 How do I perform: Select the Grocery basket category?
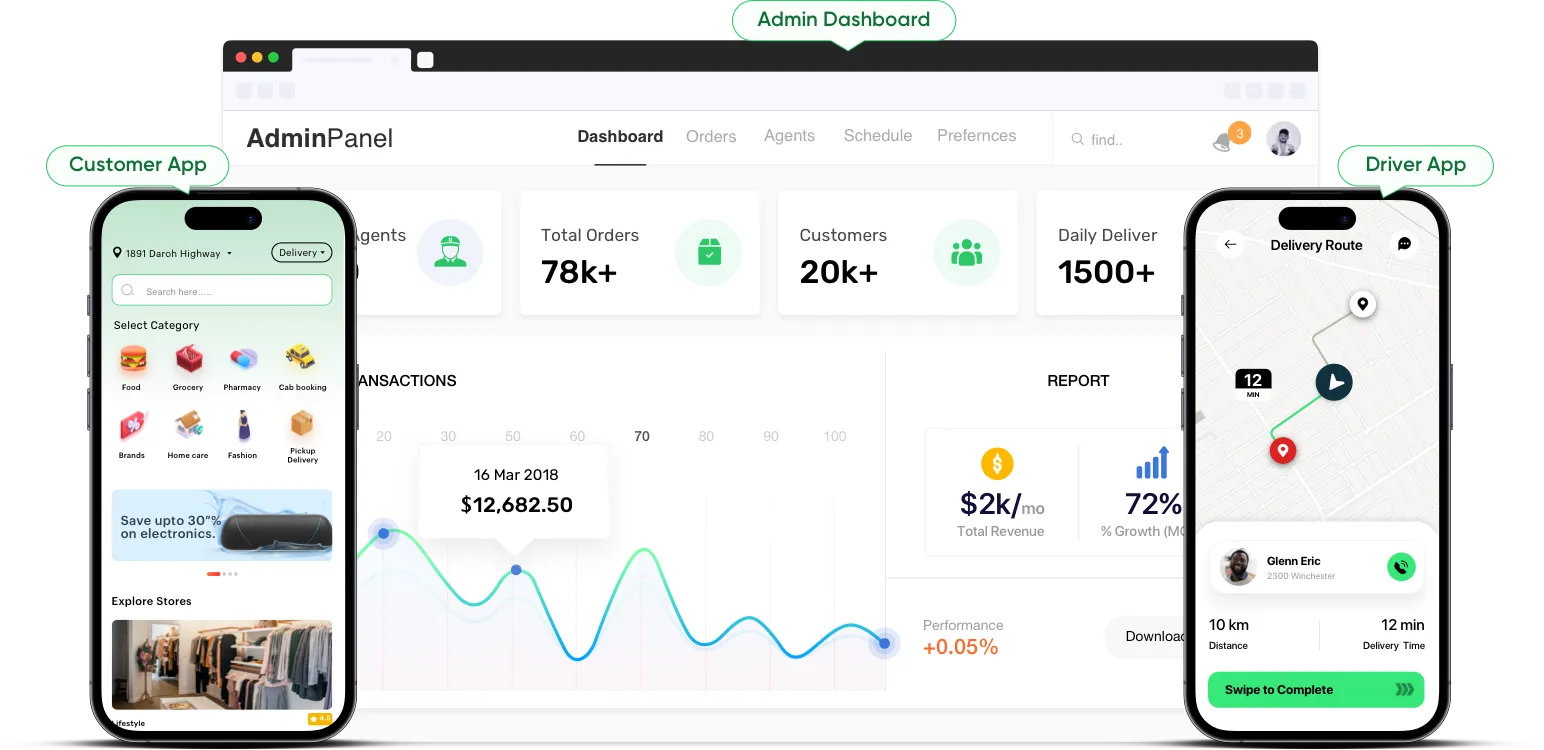(188, 358)
